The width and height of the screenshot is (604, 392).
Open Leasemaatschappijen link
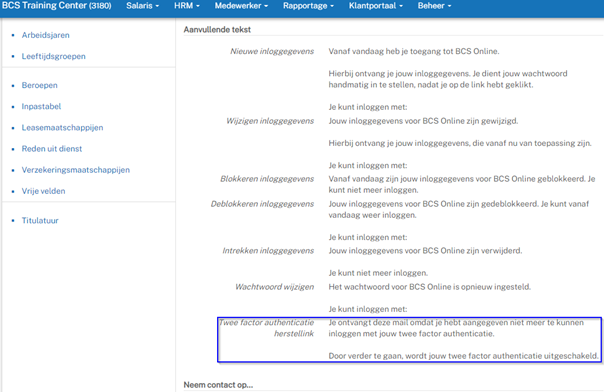pyautogui.click(x=62, y=127)
